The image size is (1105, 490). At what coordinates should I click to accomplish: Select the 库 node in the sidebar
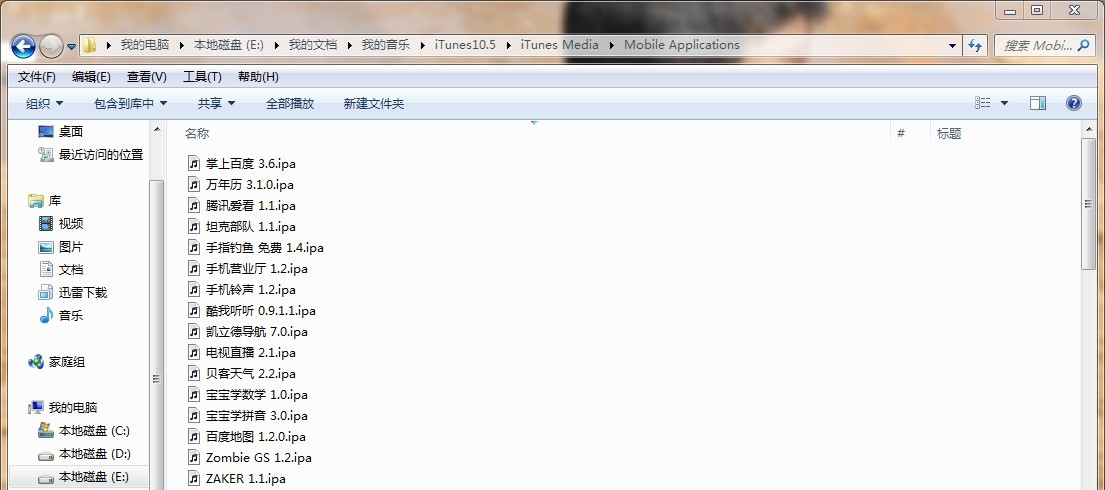54,201
